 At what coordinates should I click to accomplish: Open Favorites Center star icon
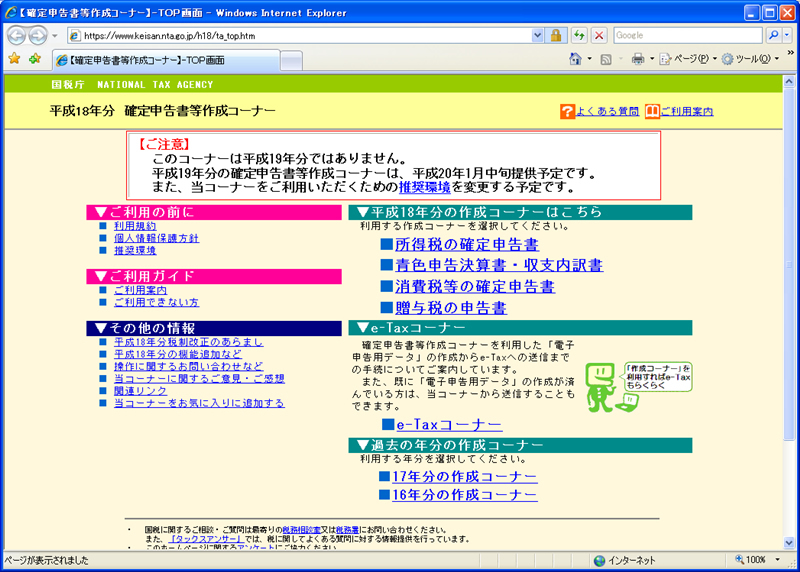pos(14,59)
